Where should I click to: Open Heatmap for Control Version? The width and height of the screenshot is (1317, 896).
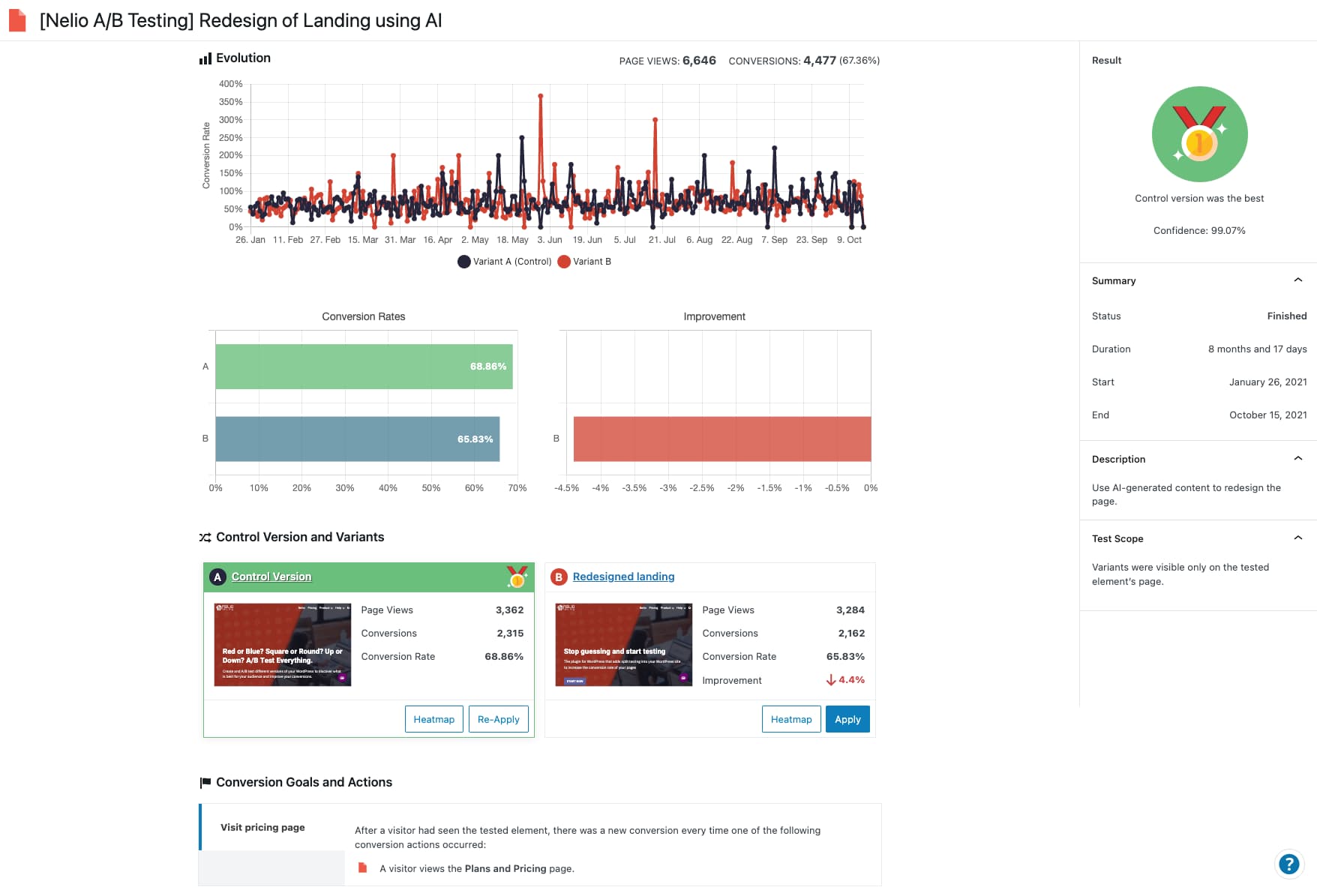(x=433, y=719)
